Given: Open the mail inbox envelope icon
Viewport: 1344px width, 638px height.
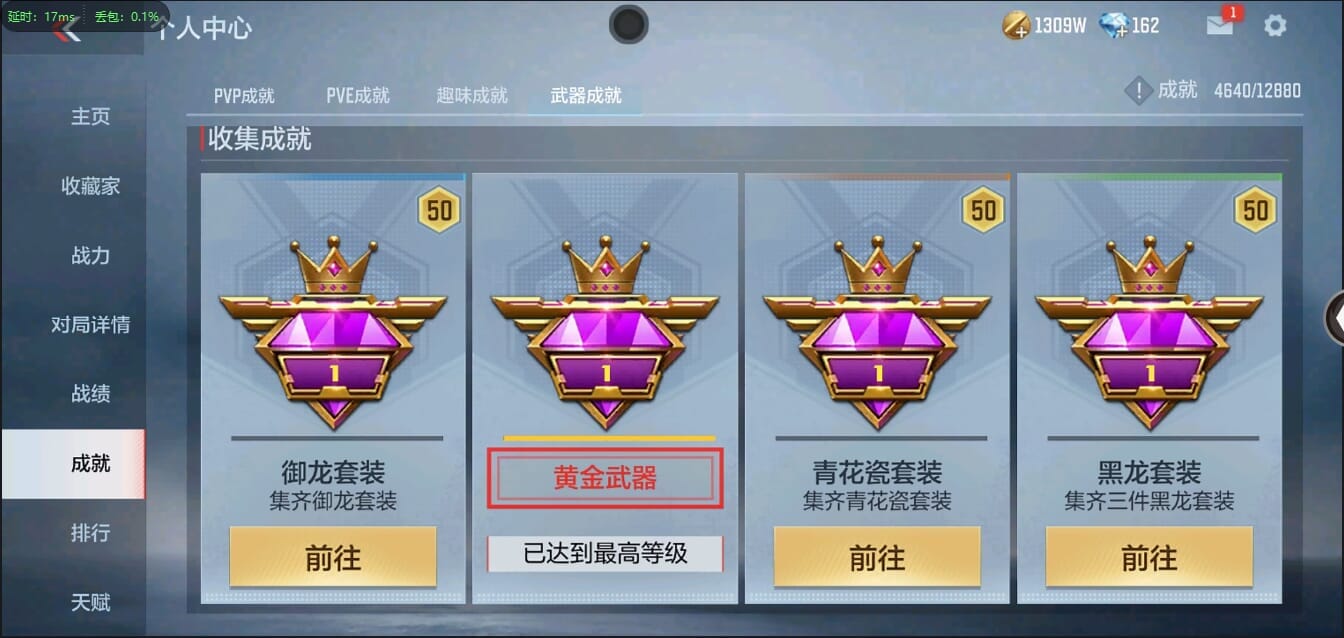Looking at the screenshot, I should click(x=1220, y=25).
